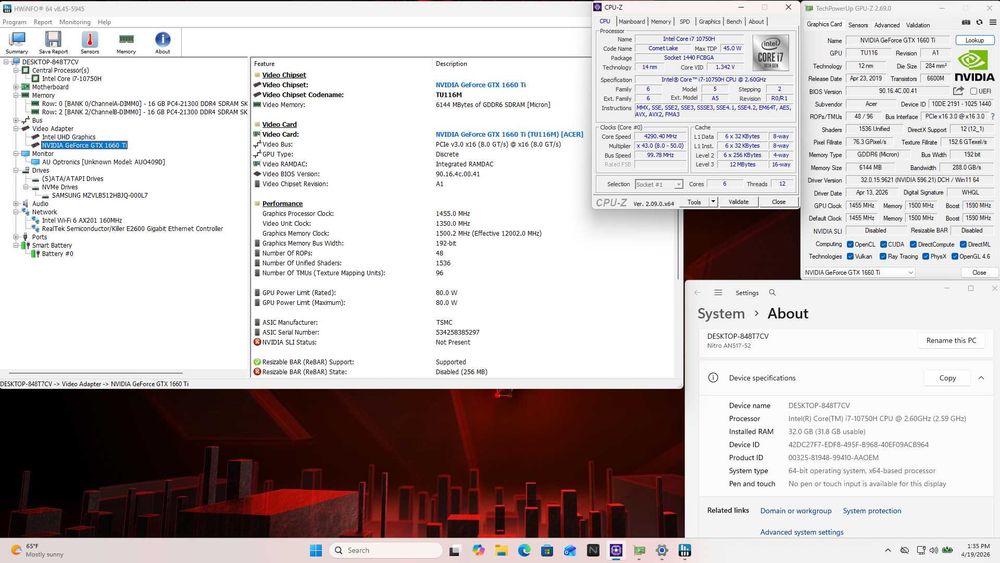The height and width of the screenshot is (563, 1000).
Task: Click the BIOS export share icon in GPU-Z
Action: [958, 91]
